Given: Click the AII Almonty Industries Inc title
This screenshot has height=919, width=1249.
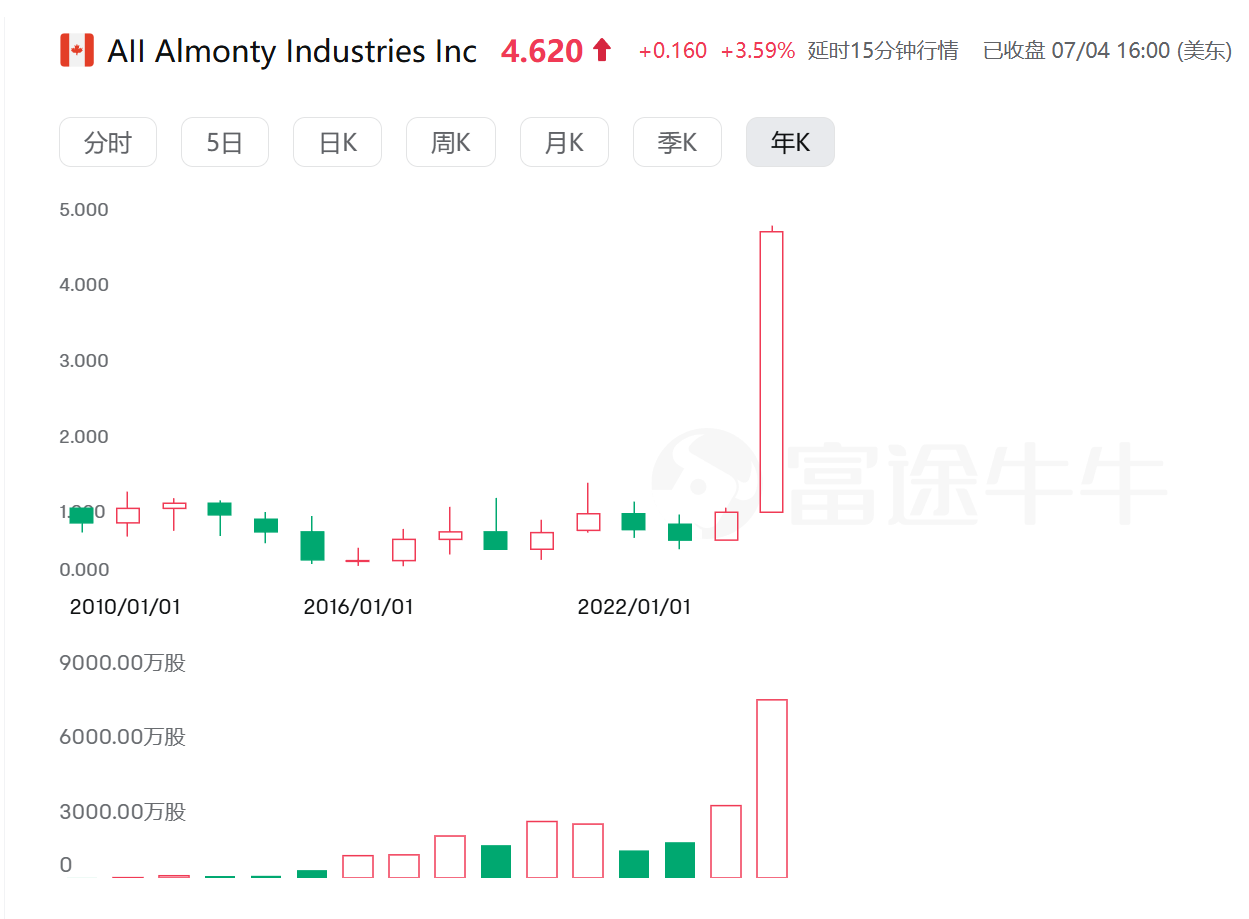Looking at the screenshot, I should (x=292, y=51).
